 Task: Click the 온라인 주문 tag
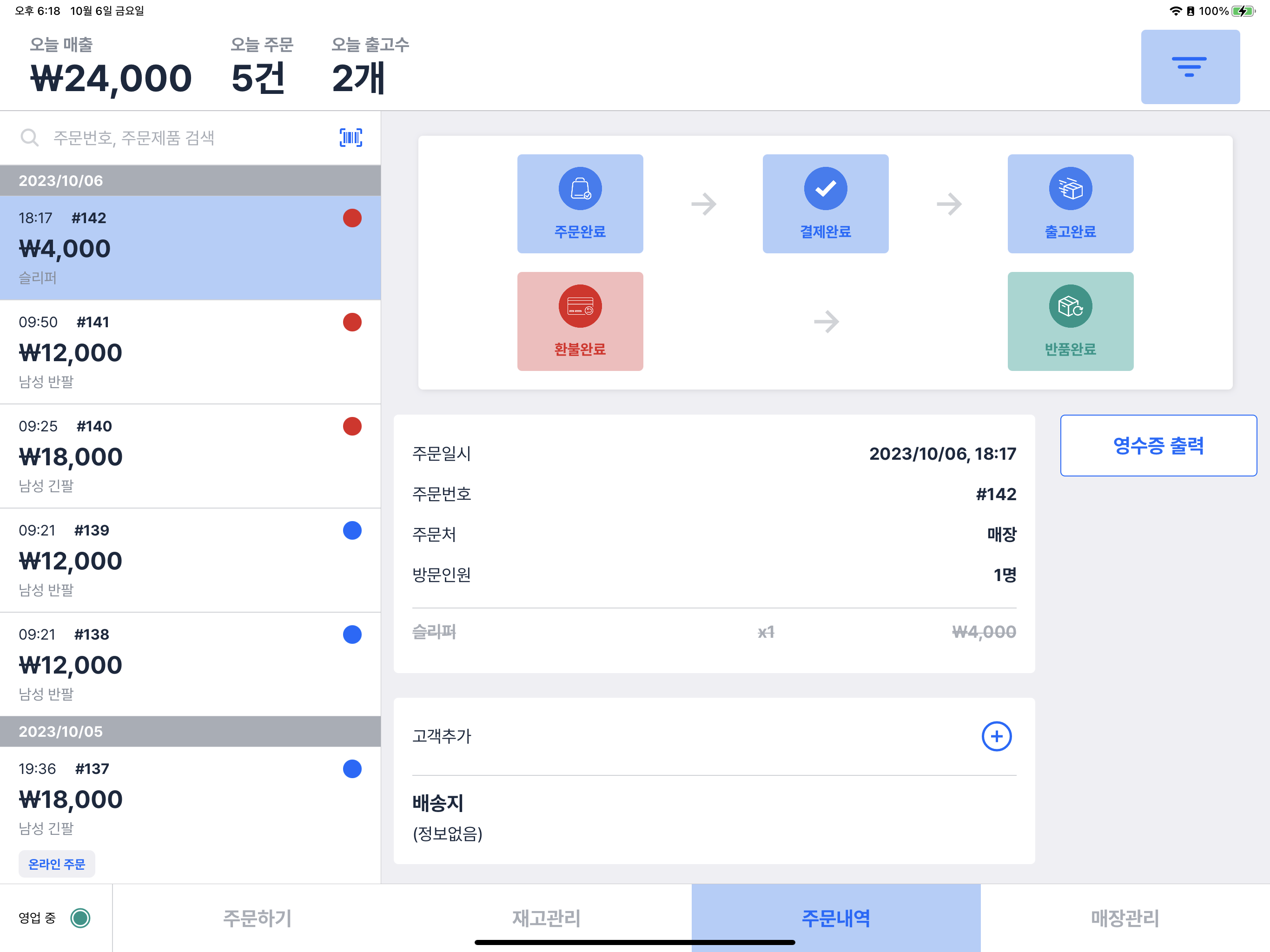pyautogui.click(x=56, y=864)
